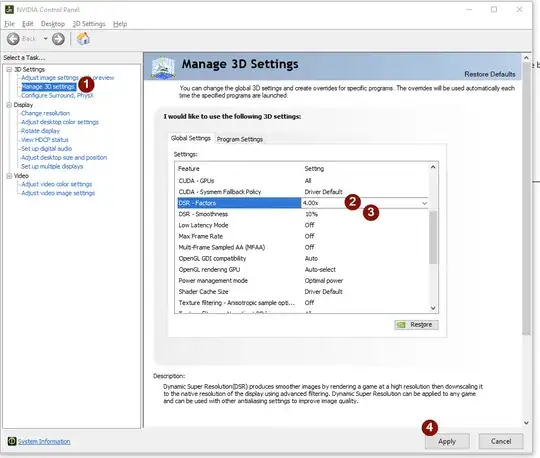Click the Back arrow toolbar icon
Image resolution: width=540 pixels, height=458 pixels.
click(13, 39)
